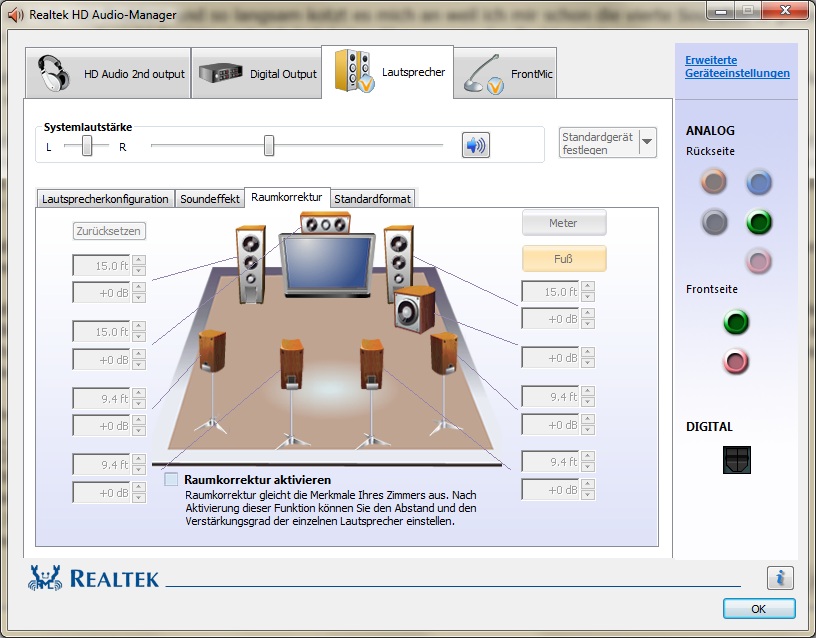Click the side left speaker on stand
This screenshot has height=638, width=816.
pos(212,380)
